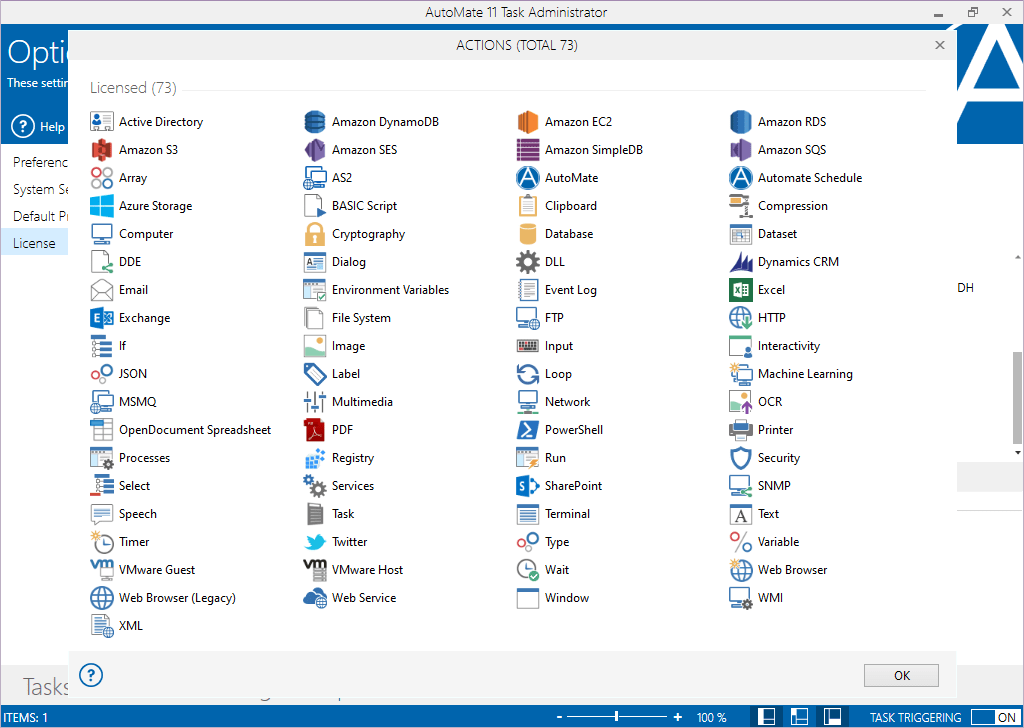Select the third status bar layout icon
Image resolution: width=1024 pixels, height=728 pixels.
832,717
